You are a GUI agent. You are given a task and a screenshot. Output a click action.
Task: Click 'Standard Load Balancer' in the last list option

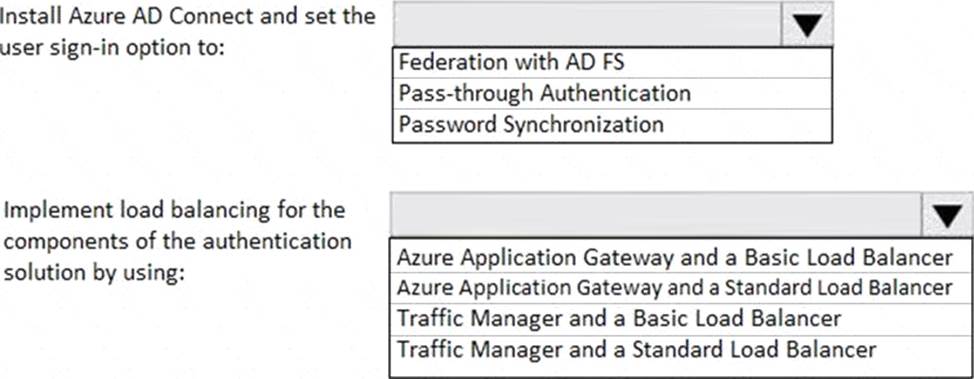tap(755, 349)
